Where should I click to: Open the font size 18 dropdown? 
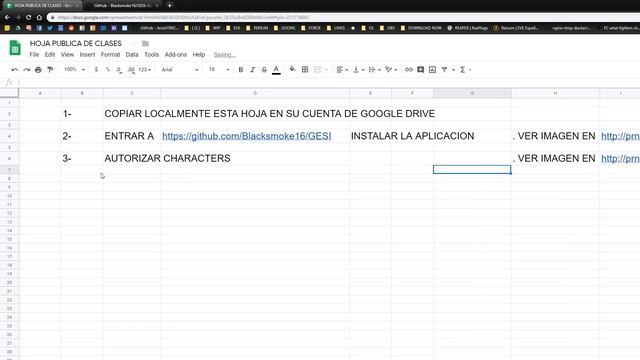click(219, 70)
